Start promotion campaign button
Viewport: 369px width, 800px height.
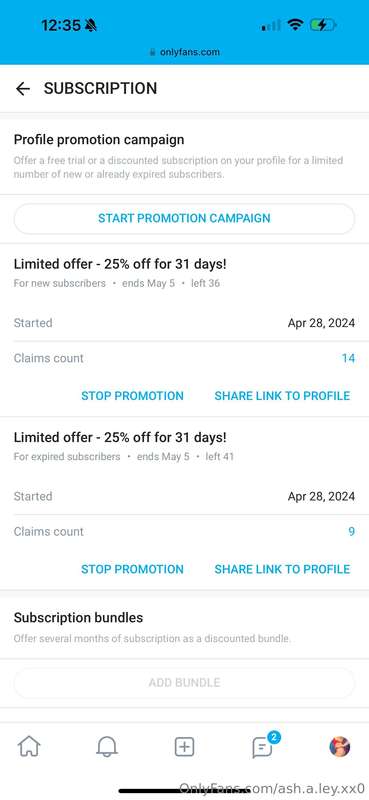tap(184, 218)
